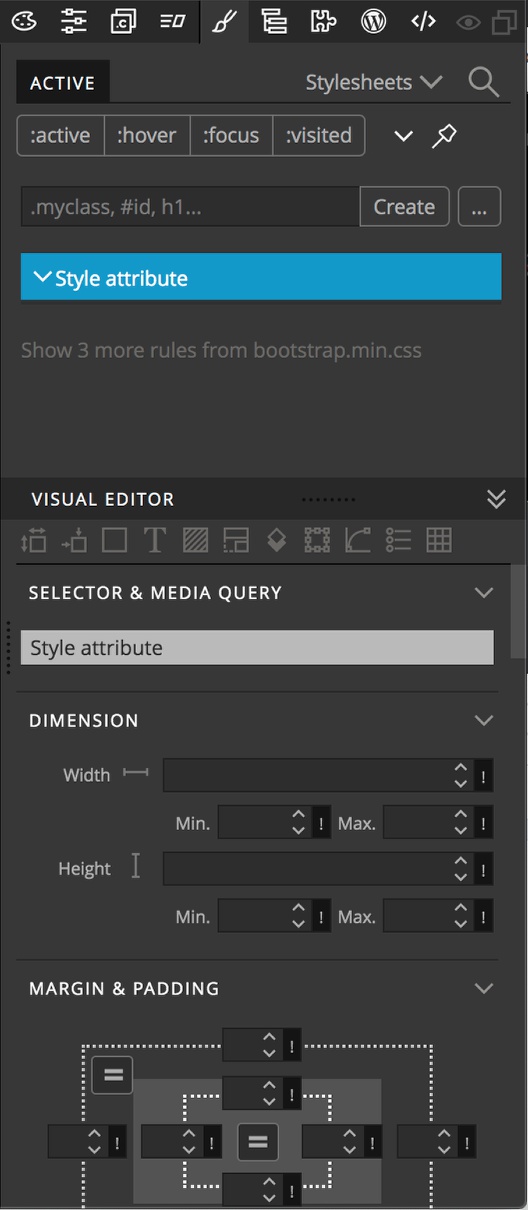Select the Style attribute rule header
The width and height of the screenshot is (528, 1210).
click(x=261, y=278)
